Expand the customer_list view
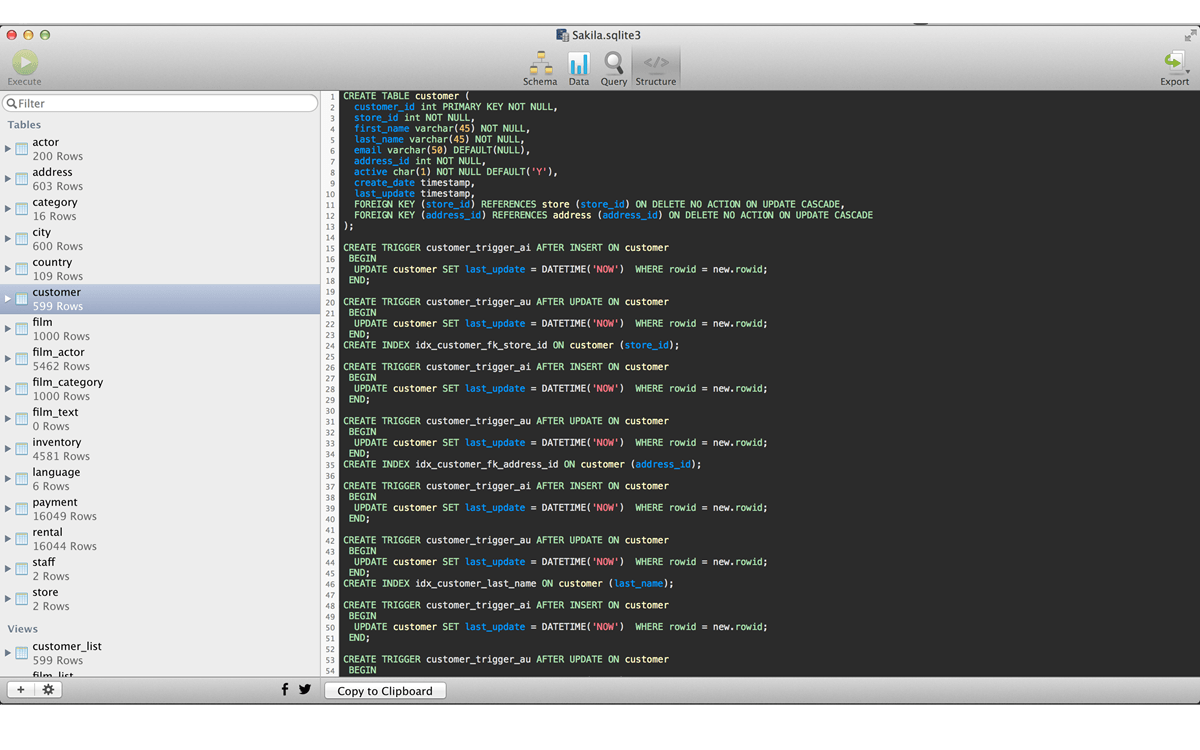 click(8, 653)
